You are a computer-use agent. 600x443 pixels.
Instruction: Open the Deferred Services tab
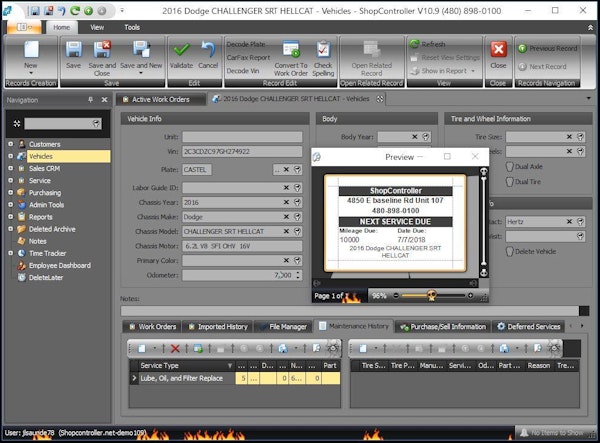(x=528, y=327)
